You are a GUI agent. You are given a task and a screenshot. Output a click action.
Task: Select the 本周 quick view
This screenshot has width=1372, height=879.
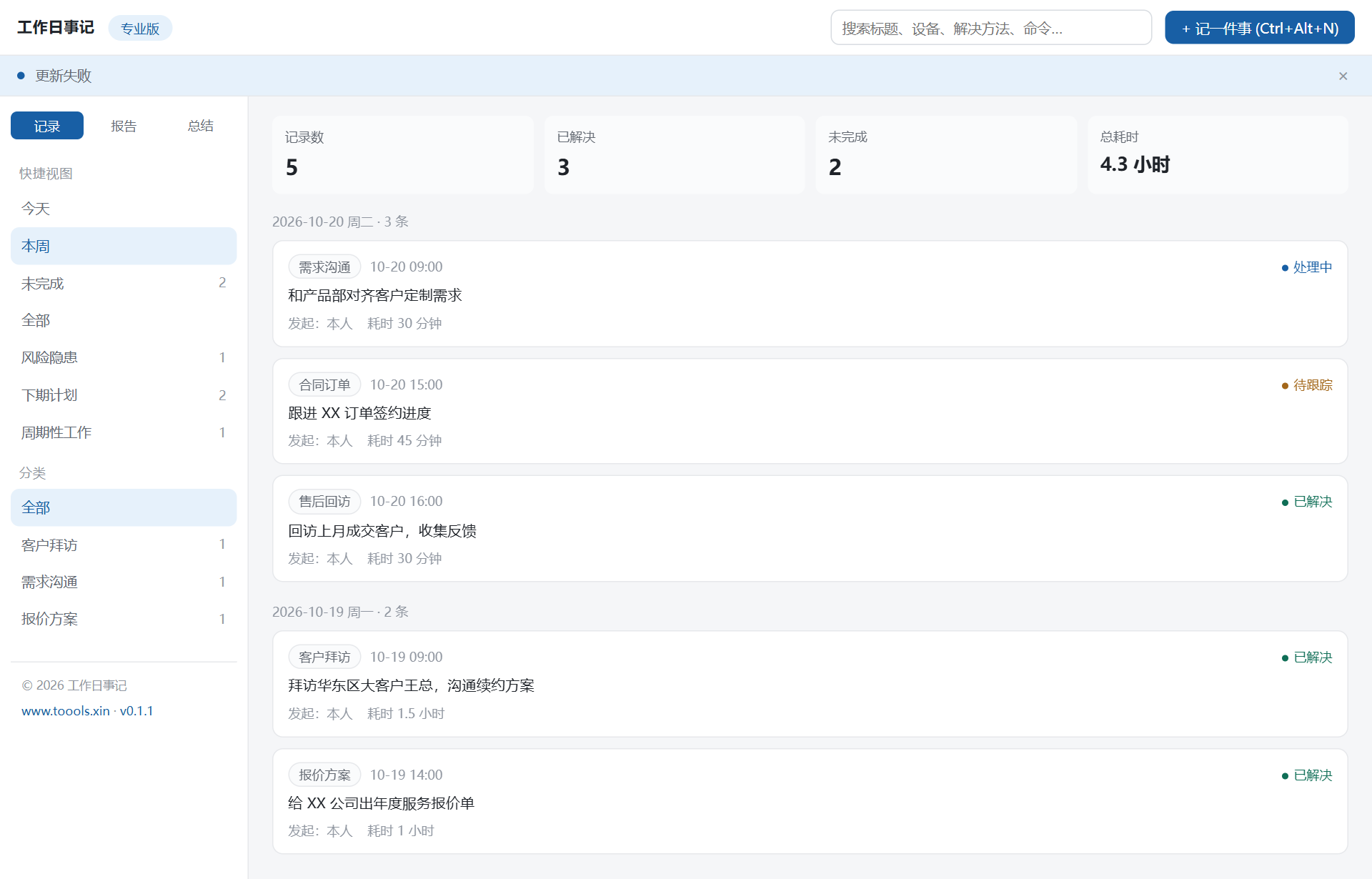pos(124,246)
